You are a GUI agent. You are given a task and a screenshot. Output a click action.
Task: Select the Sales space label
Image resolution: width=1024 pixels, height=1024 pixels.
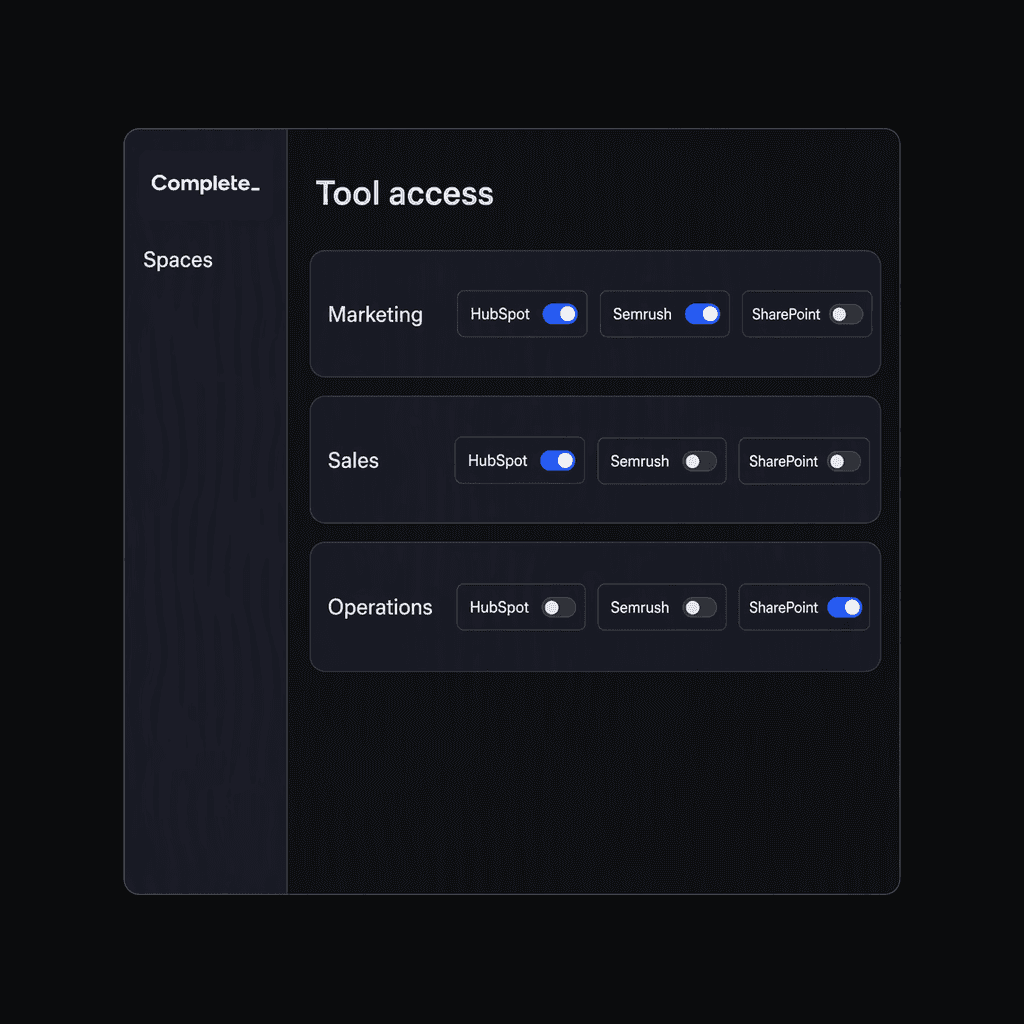click(353, 460)
